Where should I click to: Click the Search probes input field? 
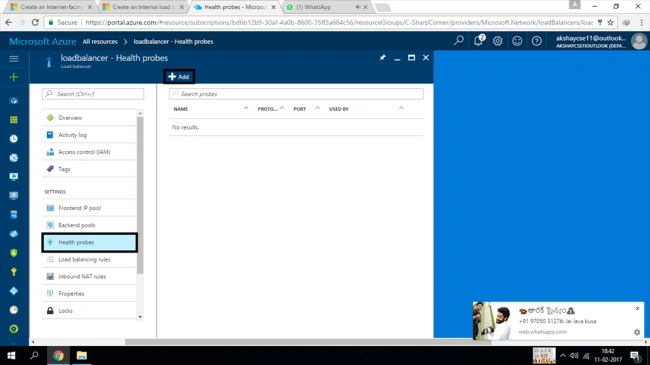296,94
